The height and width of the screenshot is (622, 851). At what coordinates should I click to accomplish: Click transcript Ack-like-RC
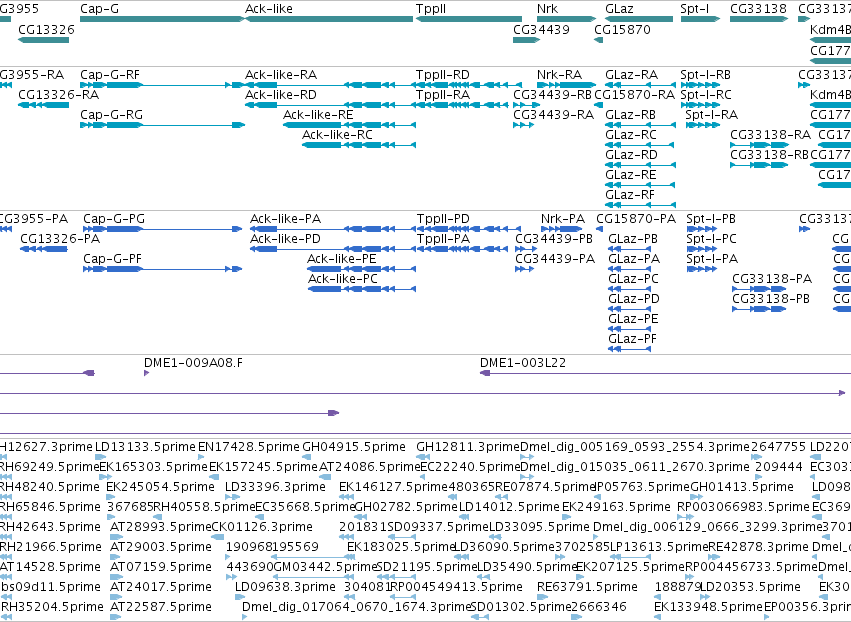(x=359, y=145)
